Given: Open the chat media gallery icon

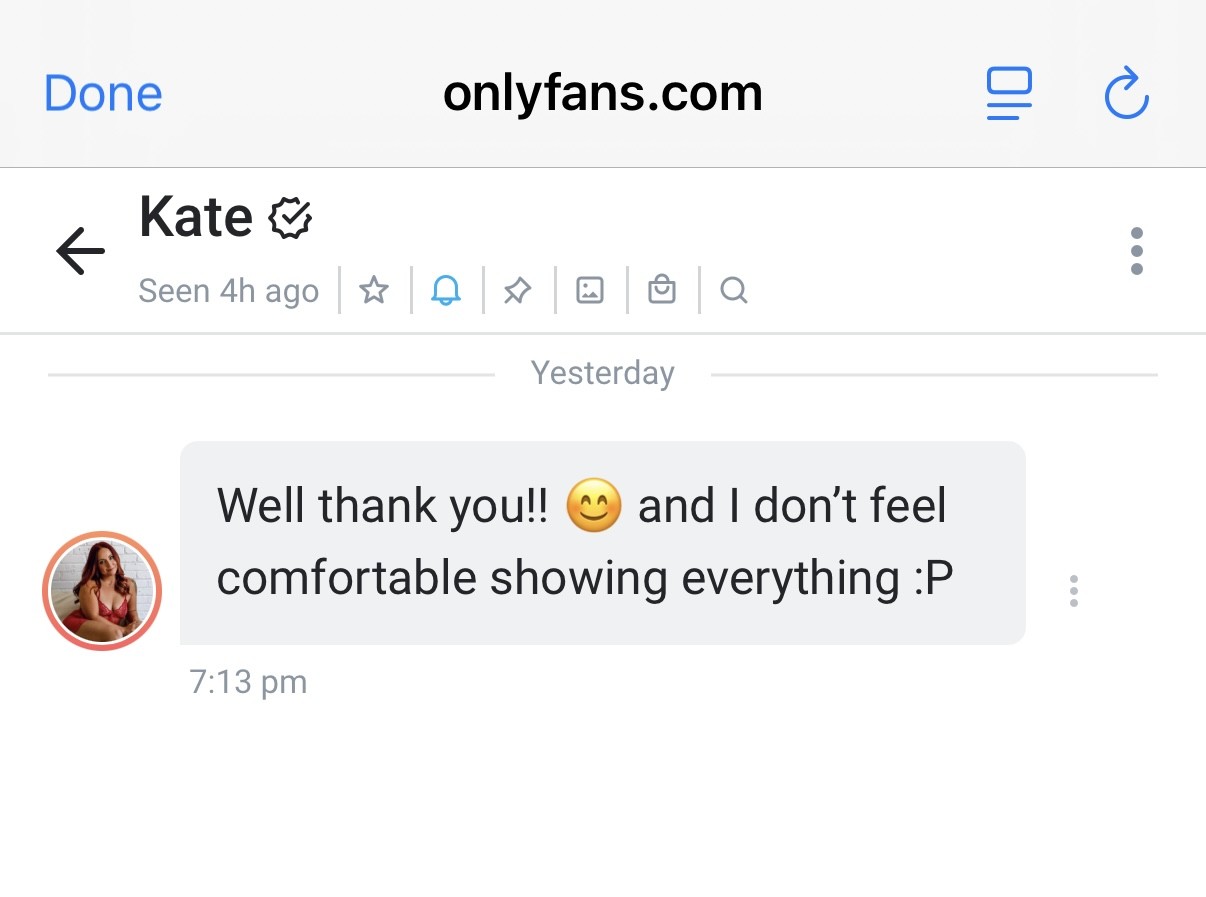Looking at the screenshot, I should tap(590, 291).
